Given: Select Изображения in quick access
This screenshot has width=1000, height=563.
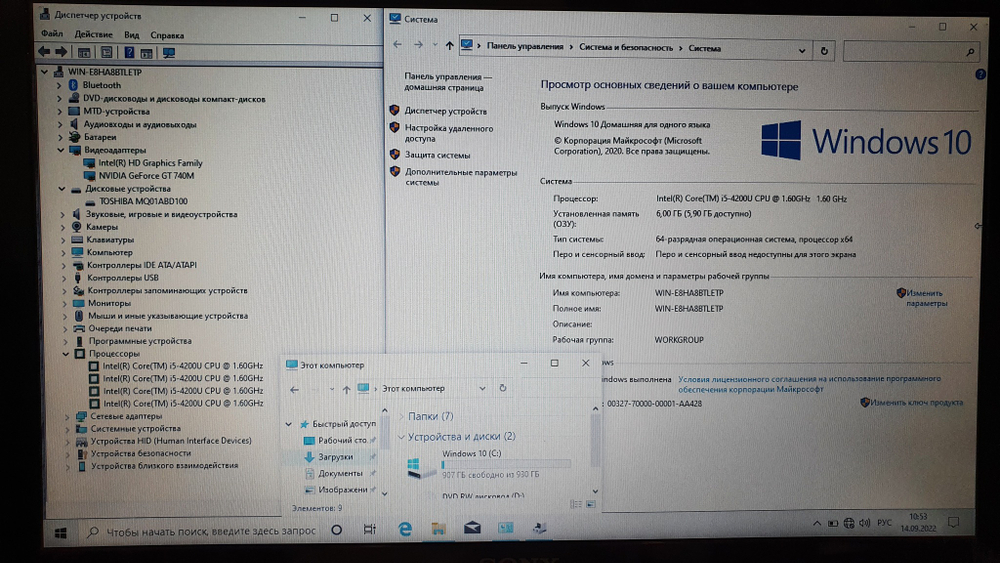Looking at the screenshot, I should 342,490.
